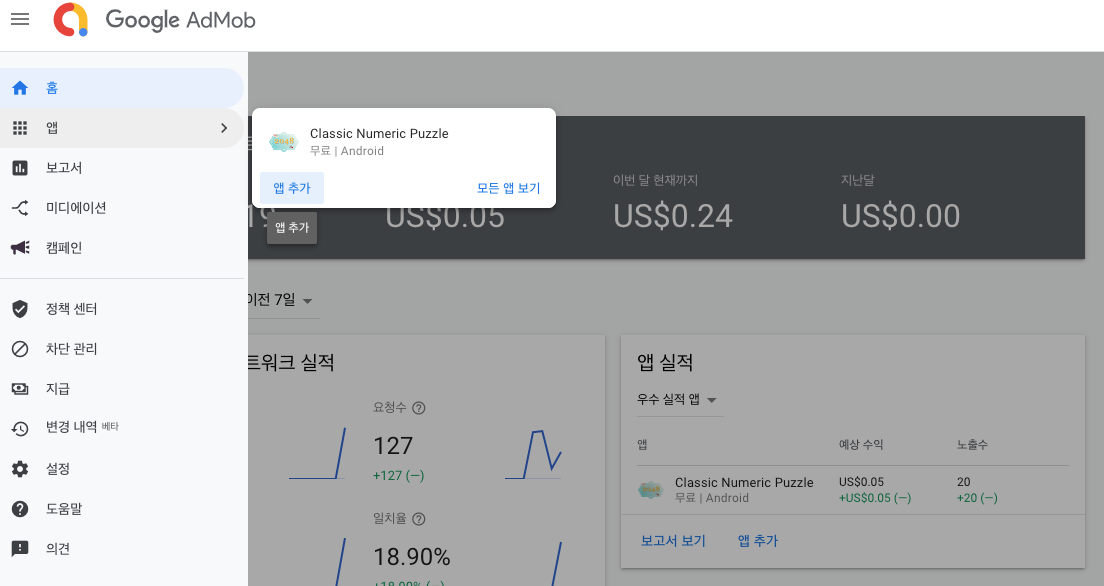This screenshot has height=586, width=1104.
Task: Click the 도움말 question mark icon
Action: coord(20,509)
